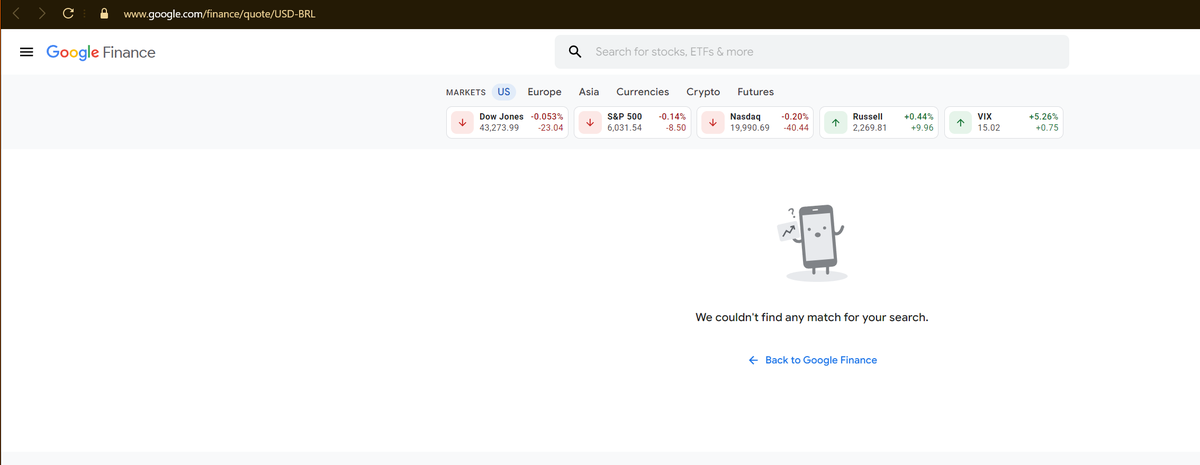The height and width of the screenshot is (465, 1200).
Task: Switch to the Asia markets tab
Action: click(589, 92)
